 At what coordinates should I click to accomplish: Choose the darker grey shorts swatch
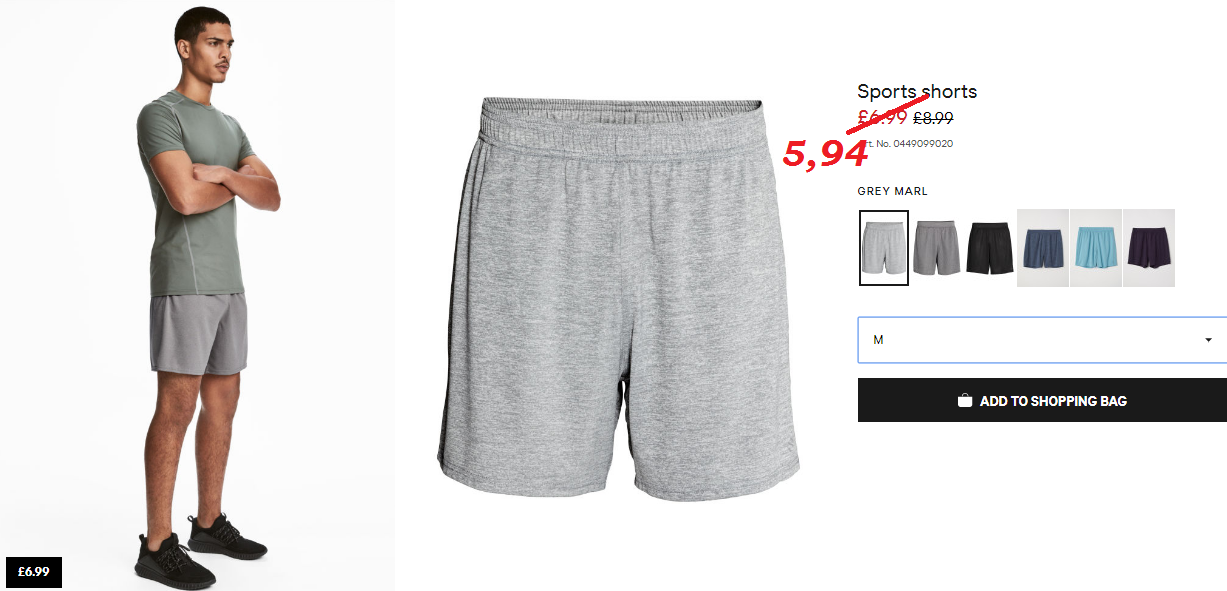pyautogui.click(x=937, y=248)
